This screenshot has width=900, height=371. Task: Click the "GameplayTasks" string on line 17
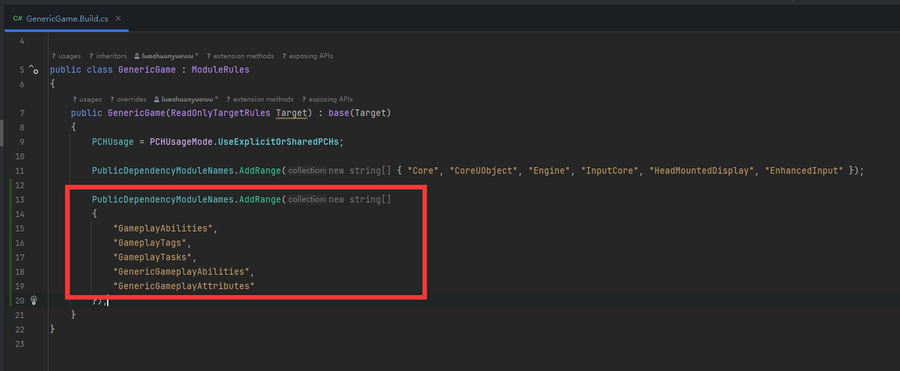point(154,257)
